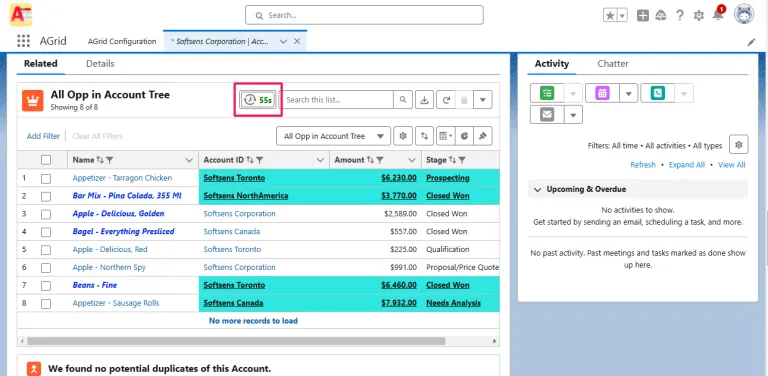
Task: Check the box for Appetizer - Tarragon Chicken row
Action: [x=46, y=179]
